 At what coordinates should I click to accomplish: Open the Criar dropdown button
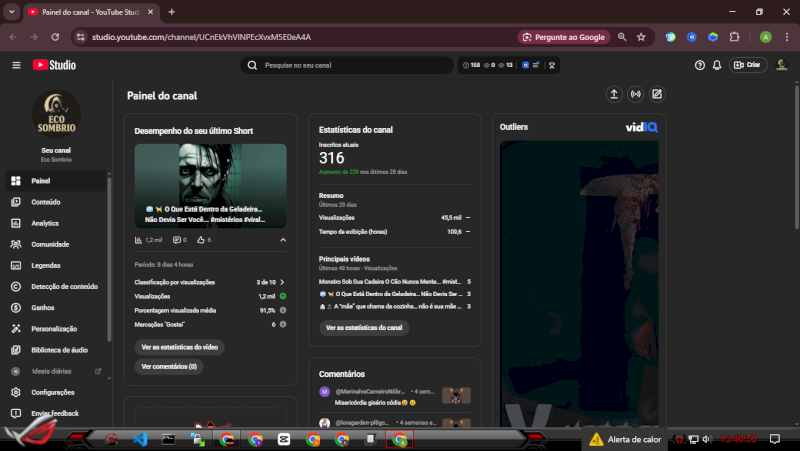(x=749, y=65)
